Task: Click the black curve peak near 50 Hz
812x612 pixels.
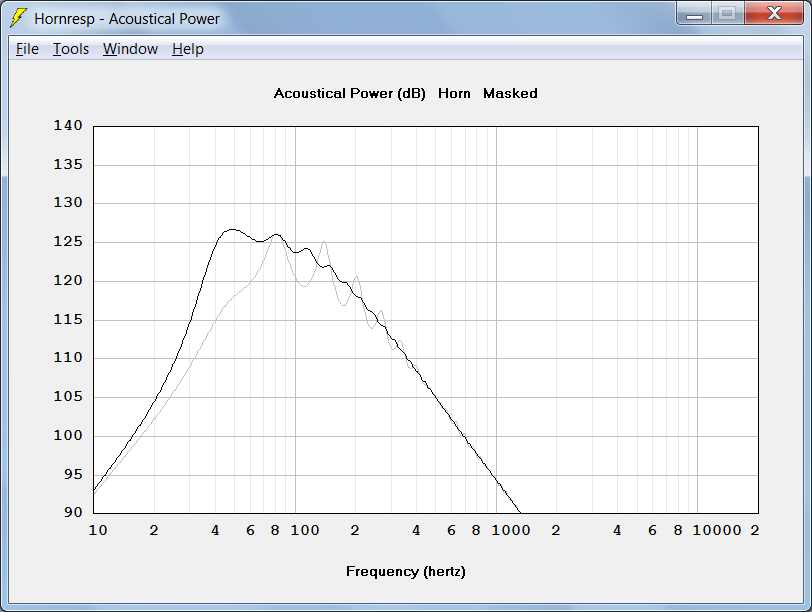Action: coord(232,229)
